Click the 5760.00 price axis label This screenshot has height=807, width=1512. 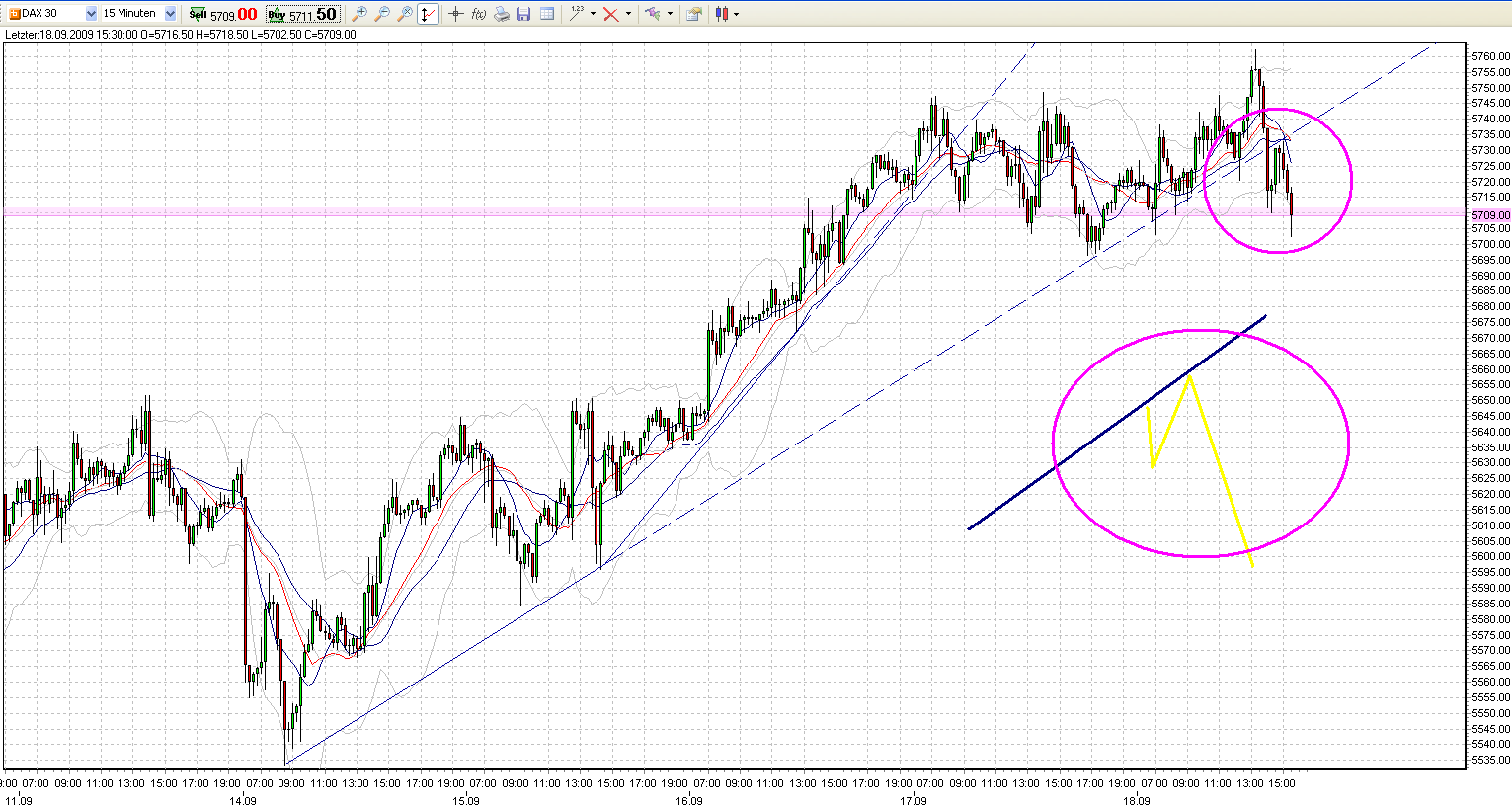coord(1490,56)
